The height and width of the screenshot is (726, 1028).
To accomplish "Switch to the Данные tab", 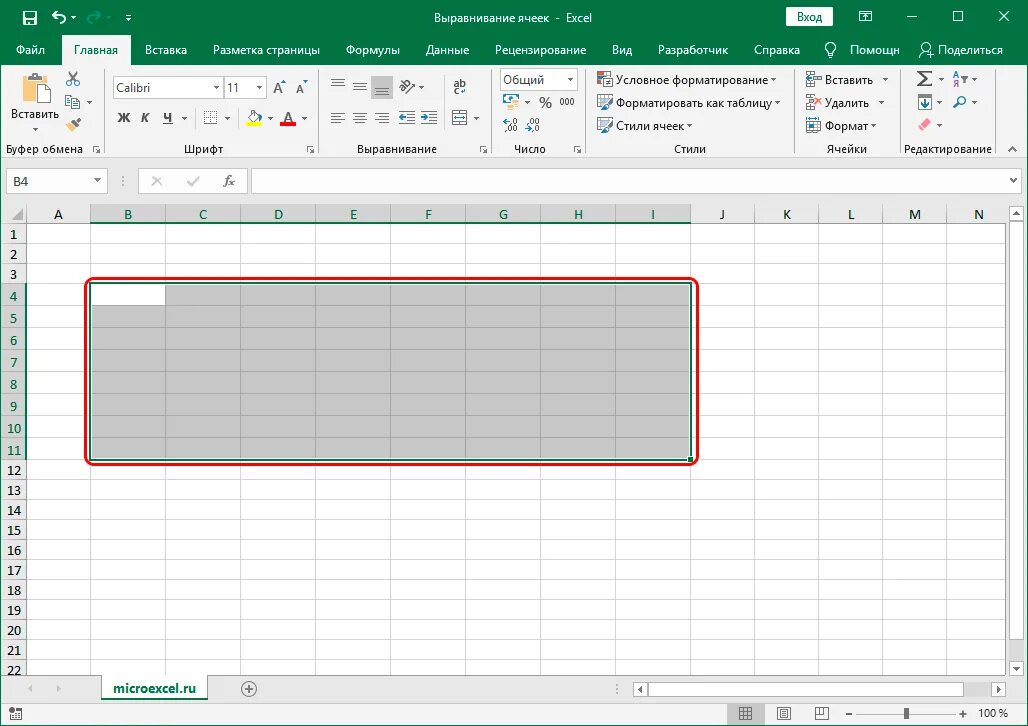I will [447, 50].
